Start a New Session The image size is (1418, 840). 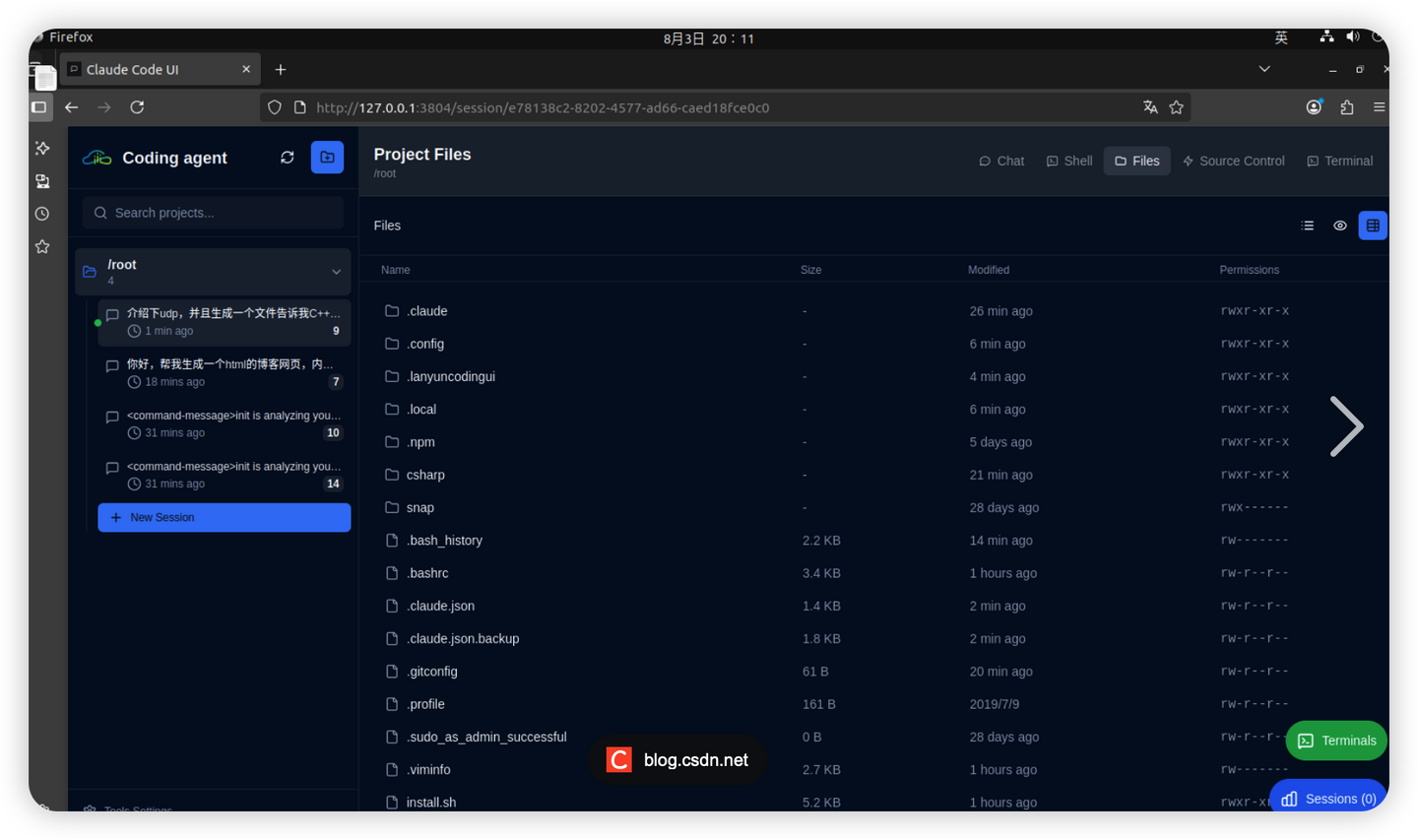click(225, 517)
